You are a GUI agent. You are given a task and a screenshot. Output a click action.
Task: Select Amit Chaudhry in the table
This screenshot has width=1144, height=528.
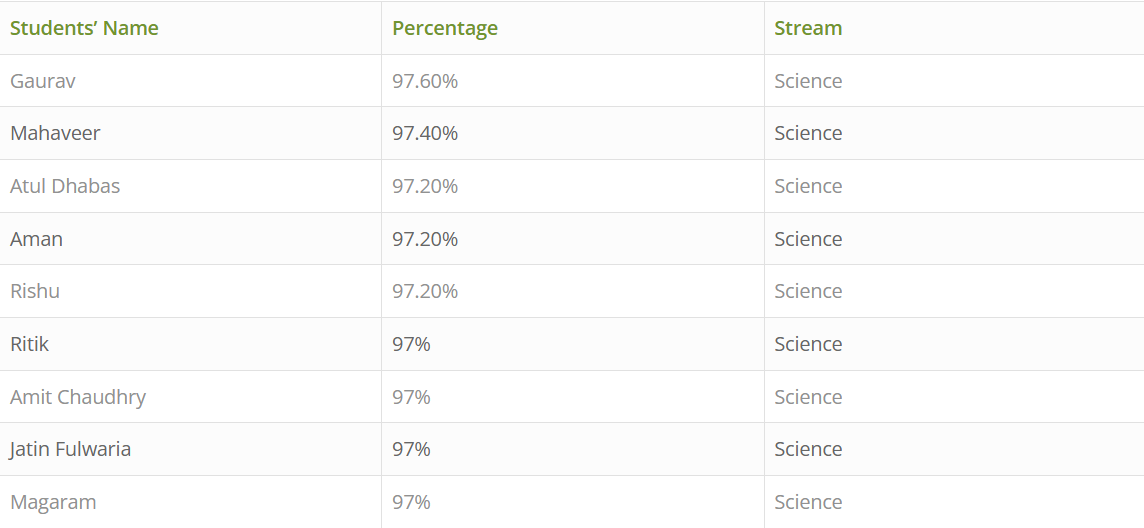pos(78,397)
